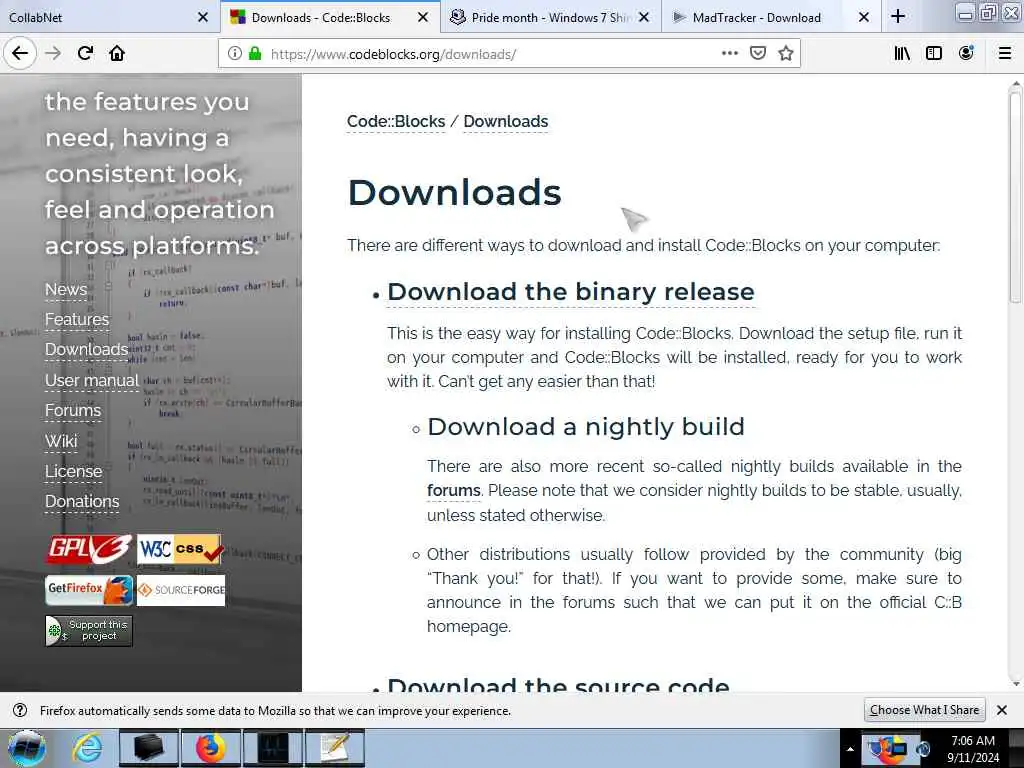Show site information icon in address bar
1024x768 pixels.
coord(234,53)
